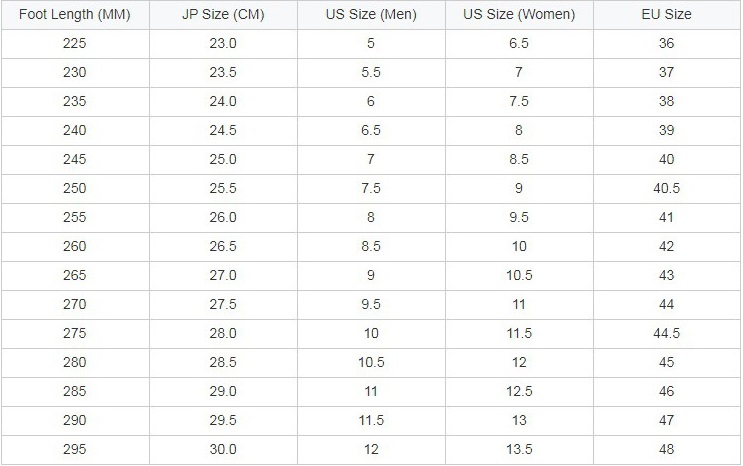This screenshot has width=743, height=466.
Task: Select the 260 foot length cell
Action: tap(75, 247)
